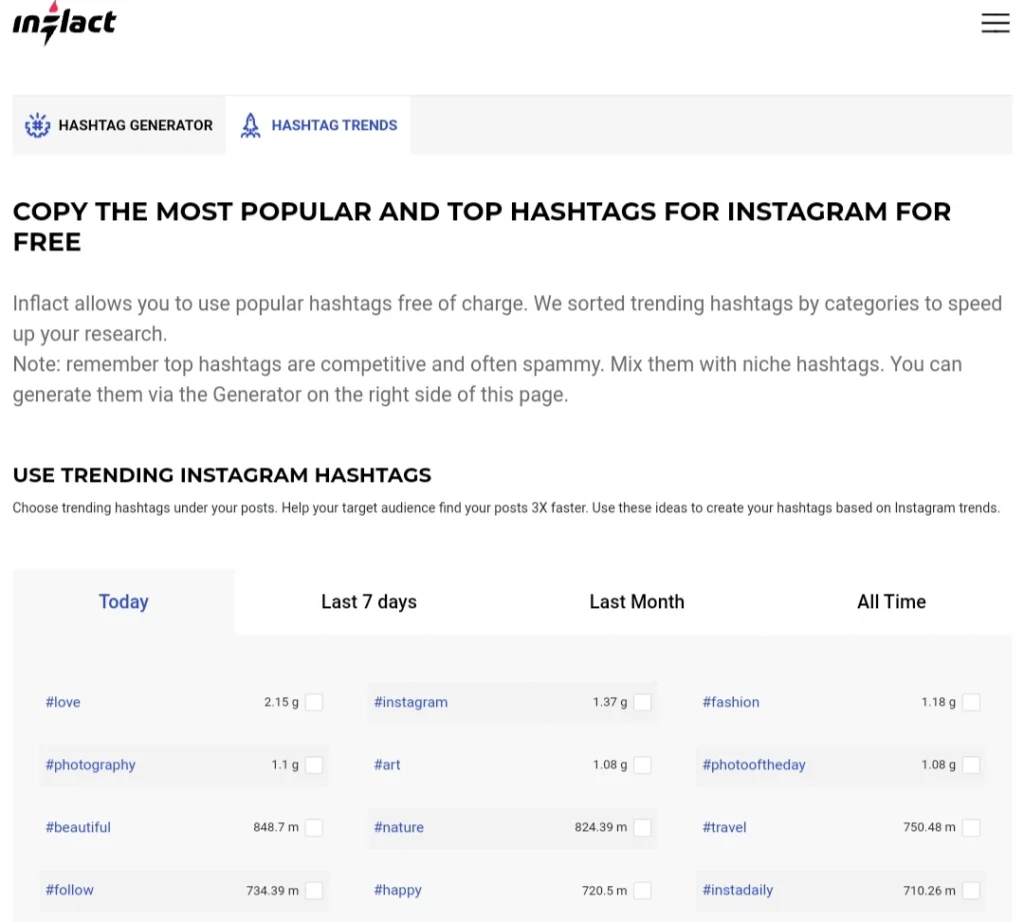
Task: Click the 734.39 m count value
Action: pyautogui.click(x=272, y=890)
